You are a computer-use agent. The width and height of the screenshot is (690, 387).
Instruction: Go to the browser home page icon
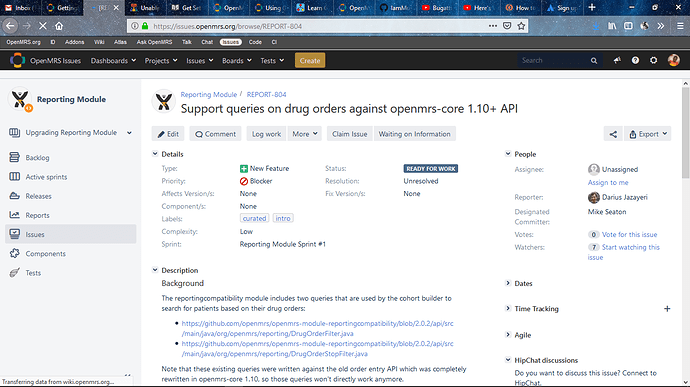click(x=59, y=26)
